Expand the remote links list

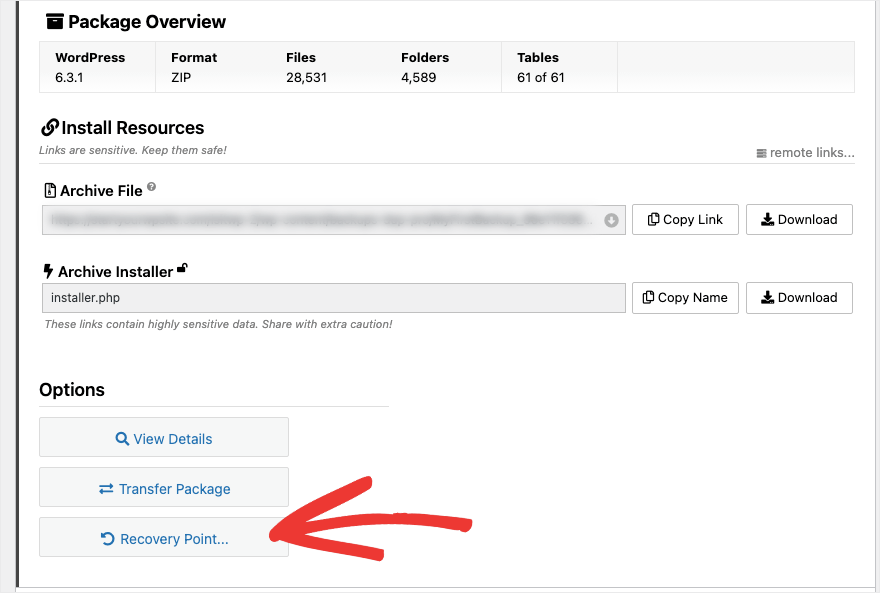pos(805,153)
